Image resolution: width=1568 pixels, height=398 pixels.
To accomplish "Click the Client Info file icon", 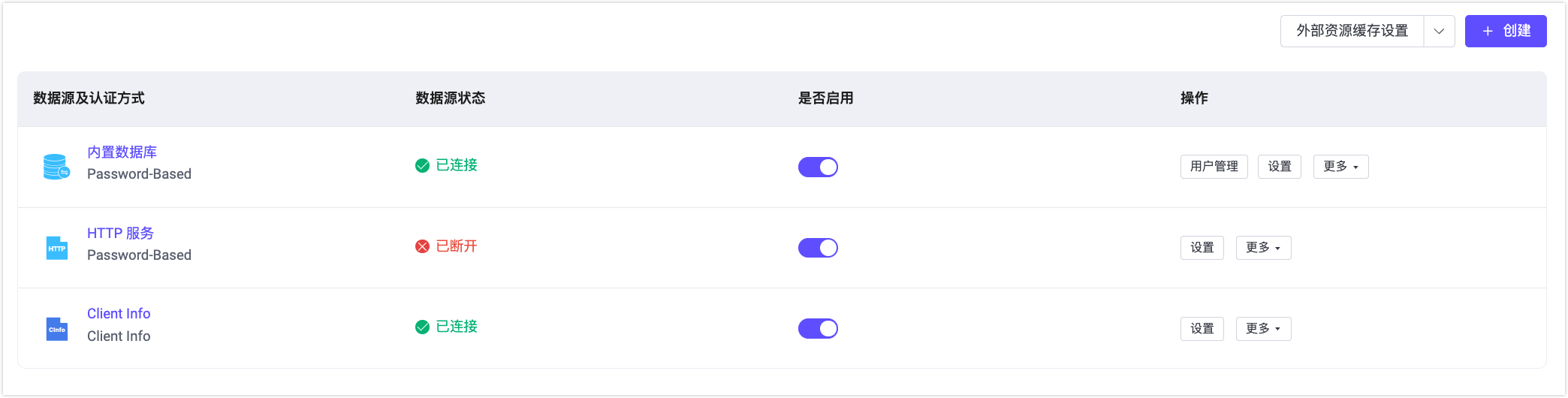I will point(57,329).
